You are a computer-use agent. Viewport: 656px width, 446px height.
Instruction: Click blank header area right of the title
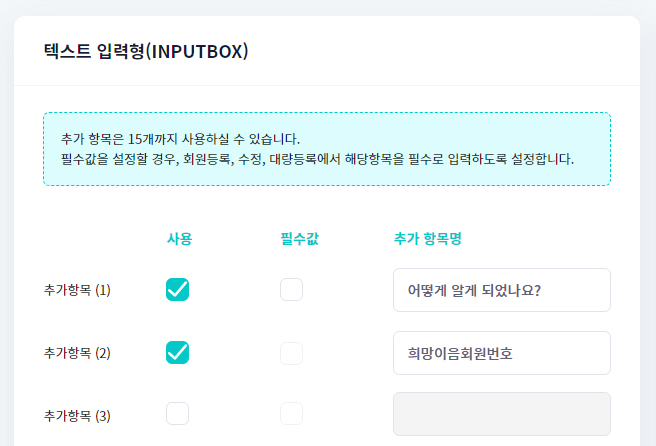450,51
